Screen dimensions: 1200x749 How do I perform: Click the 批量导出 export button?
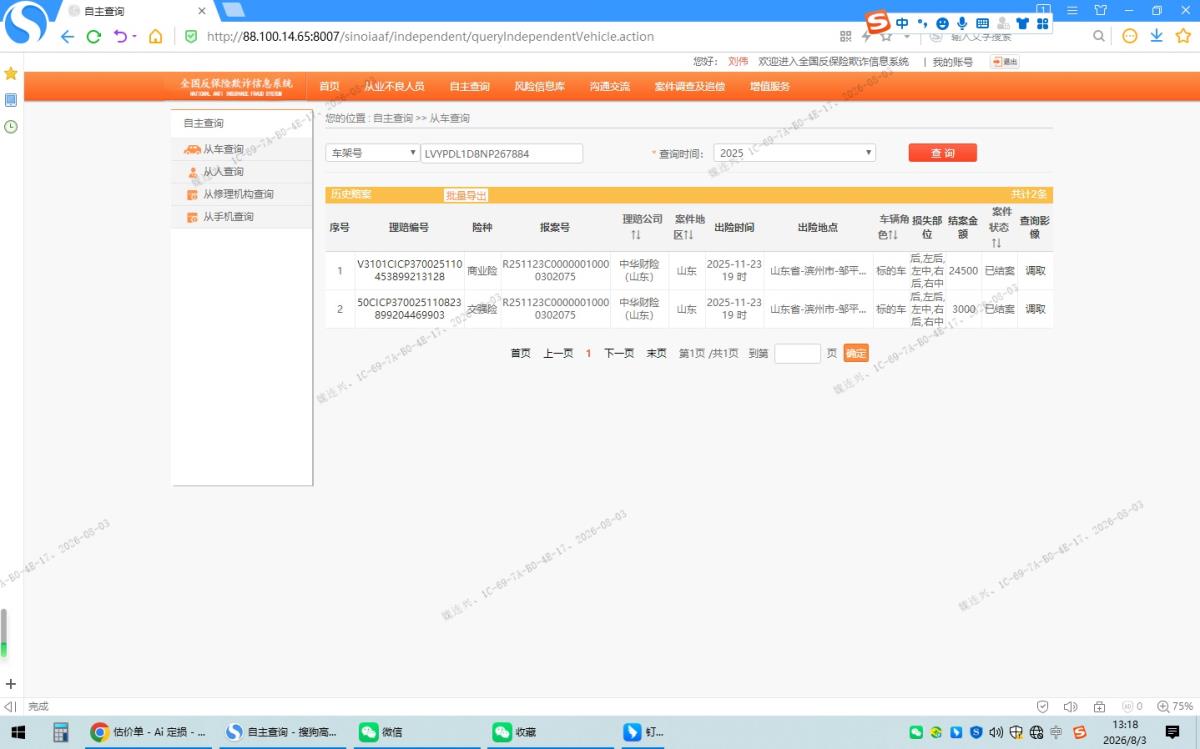pos(466,195)
